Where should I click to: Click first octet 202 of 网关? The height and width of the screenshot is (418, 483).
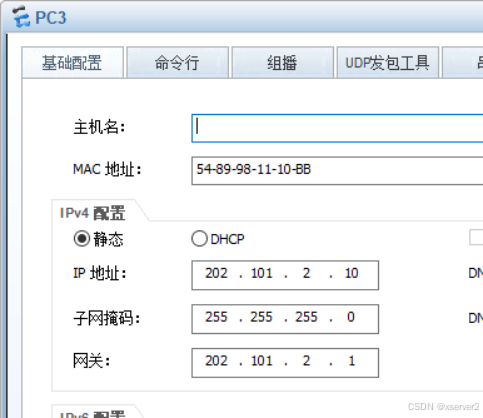click(216, 361)
